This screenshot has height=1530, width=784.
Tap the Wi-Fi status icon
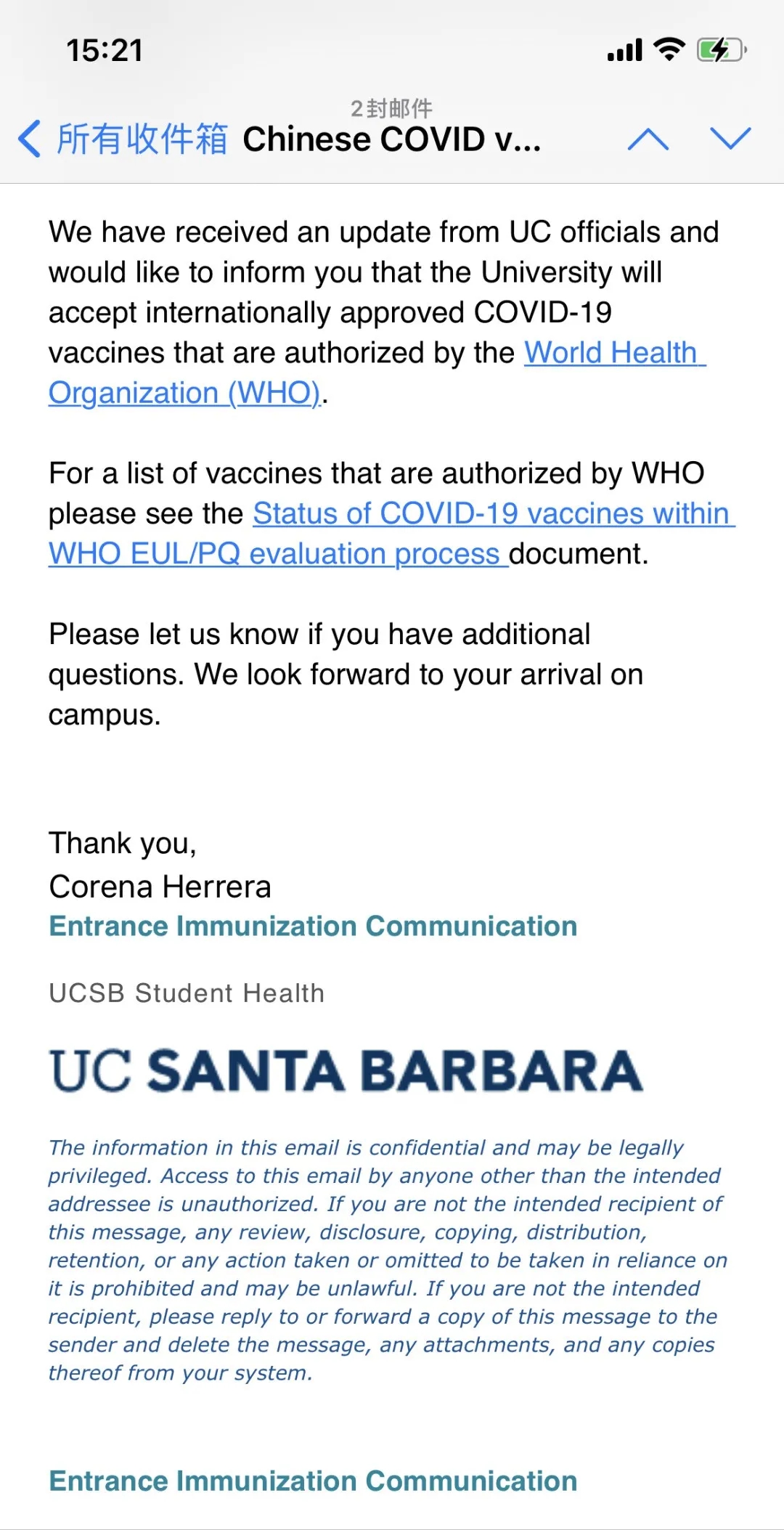coord(669,49)
